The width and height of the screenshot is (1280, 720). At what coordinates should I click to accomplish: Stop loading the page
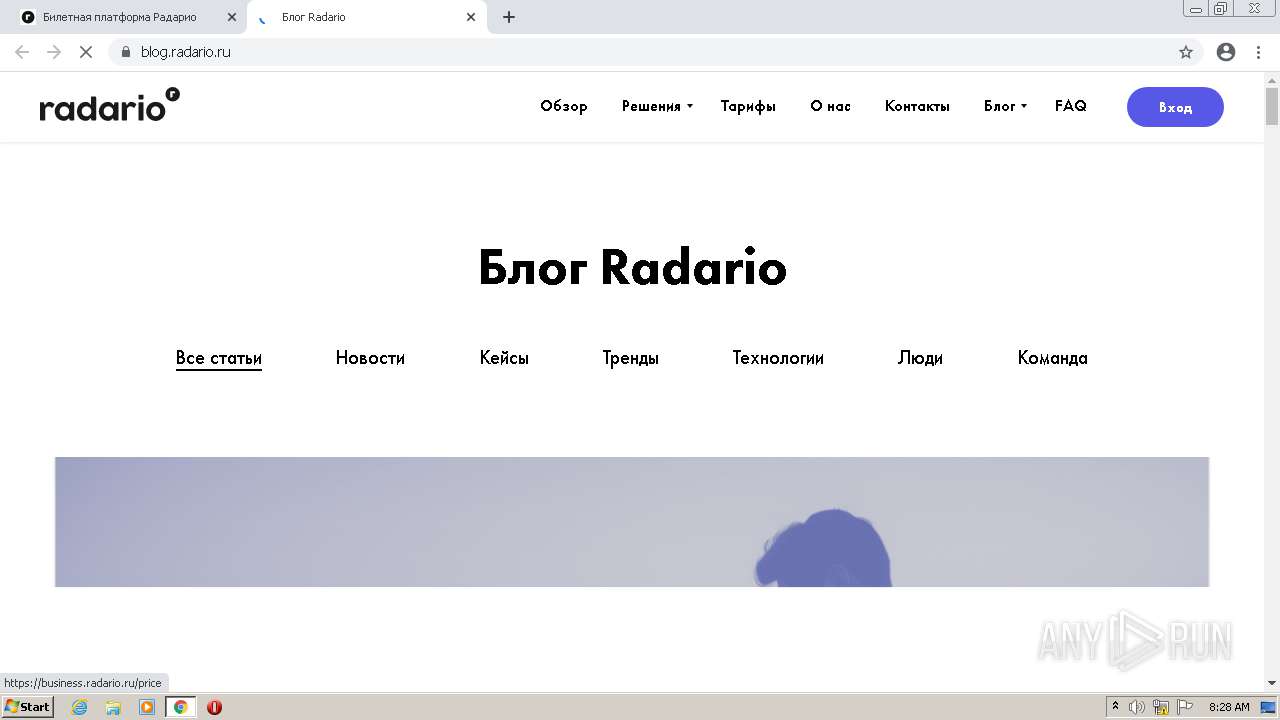[x=86, y=52]
